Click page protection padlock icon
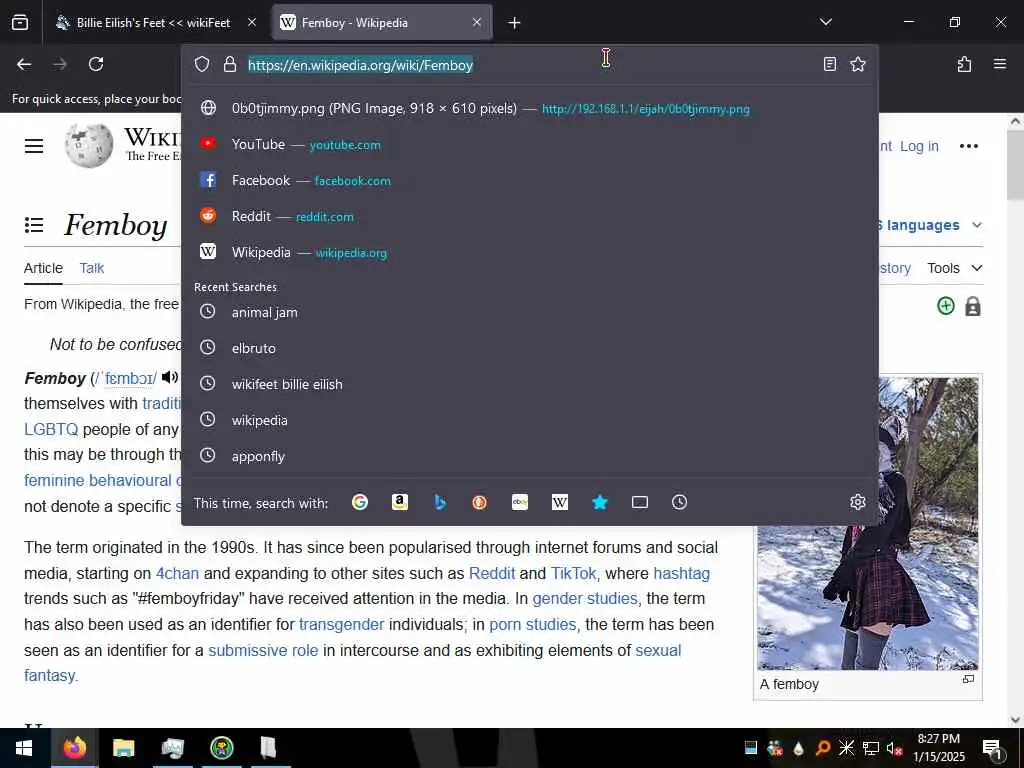Screen dimensions: 1024x768 point(972,306)
